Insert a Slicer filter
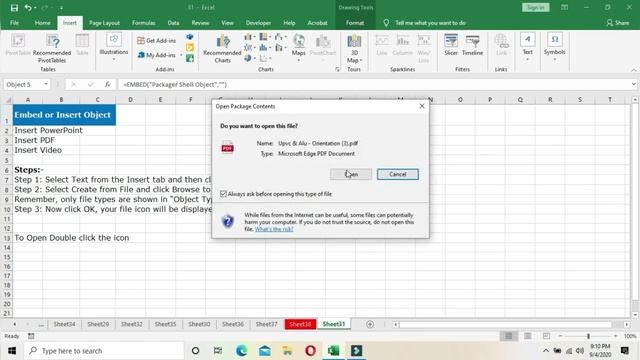640x360 pixels. click(451, 45)
